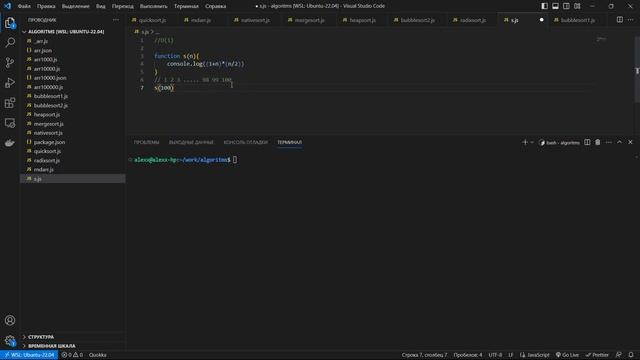Close unsaved s.js tab via dot
This screenshot has width=640, height=360.
[542, 20]
